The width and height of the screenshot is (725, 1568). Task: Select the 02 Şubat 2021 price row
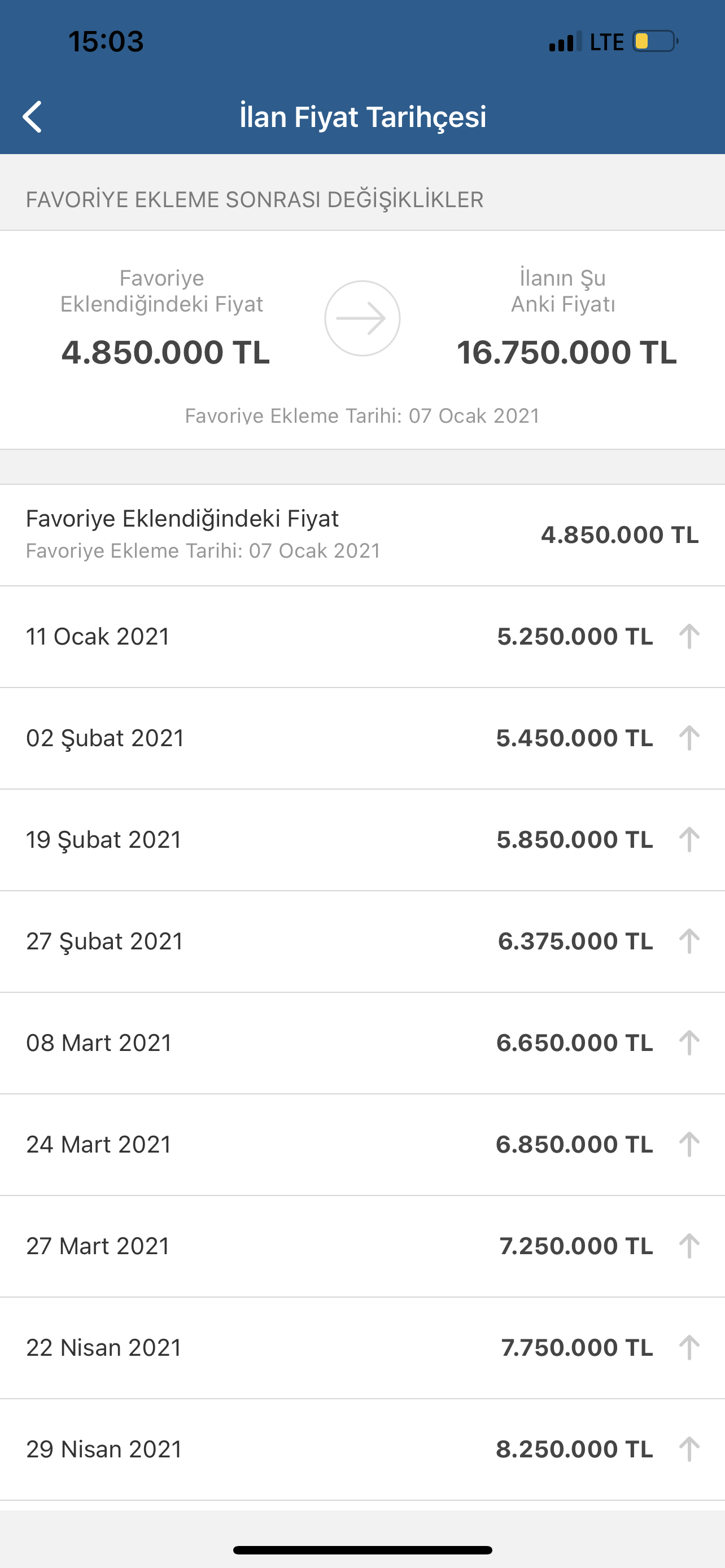coord(362,739)
